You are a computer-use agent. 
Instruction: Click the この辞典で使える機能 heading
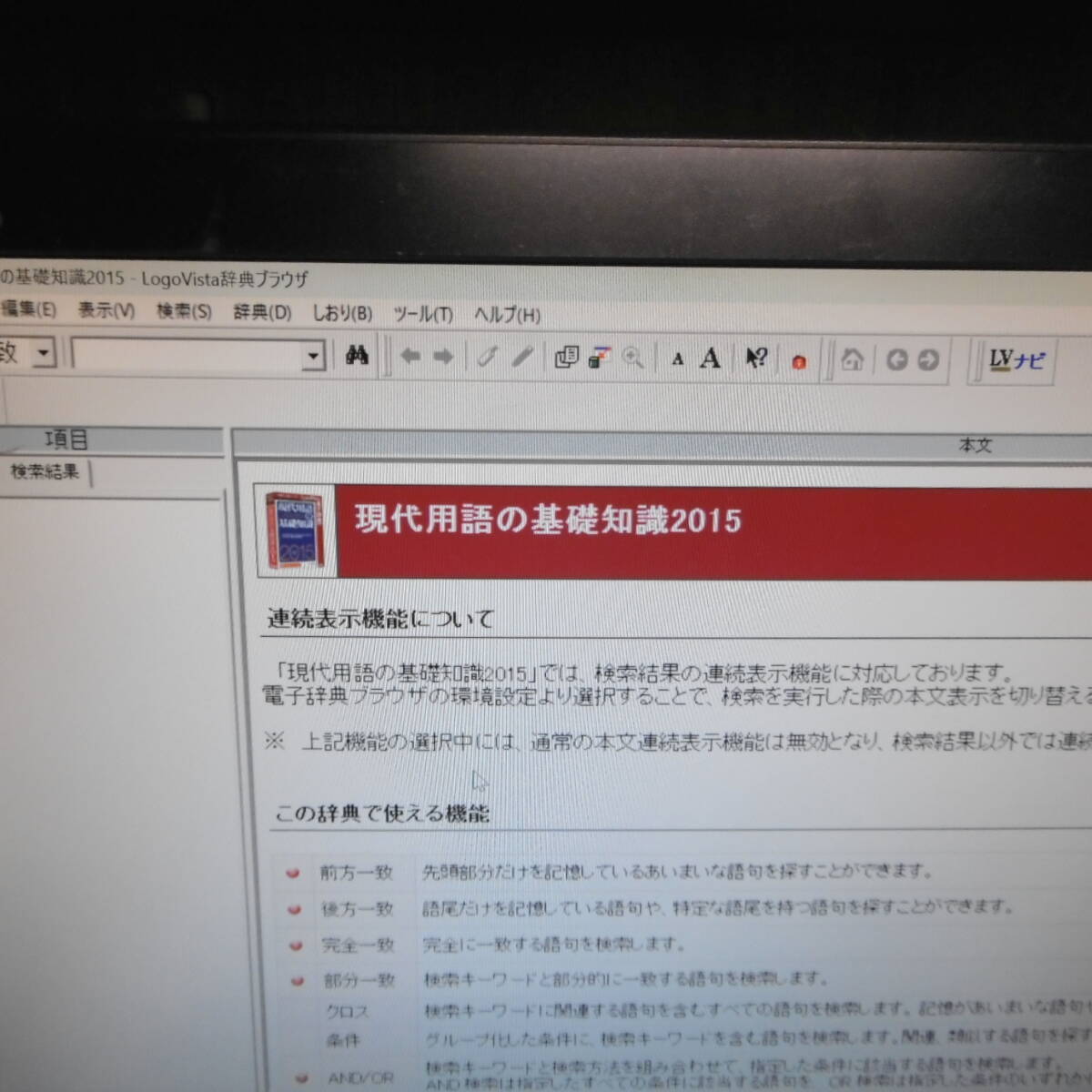pos(382,814)
